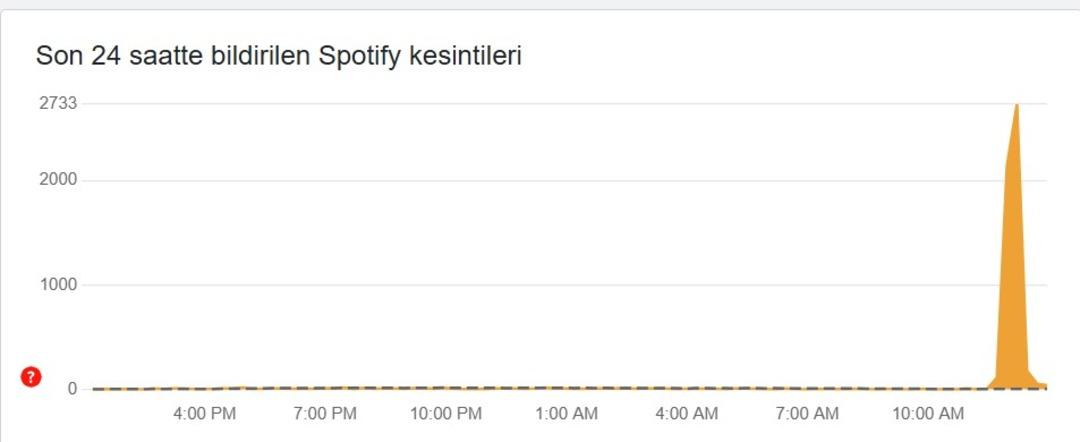Click the 1:00 AM time marker
Viewport: 1080px width, 442px height.
coord(566,414)
